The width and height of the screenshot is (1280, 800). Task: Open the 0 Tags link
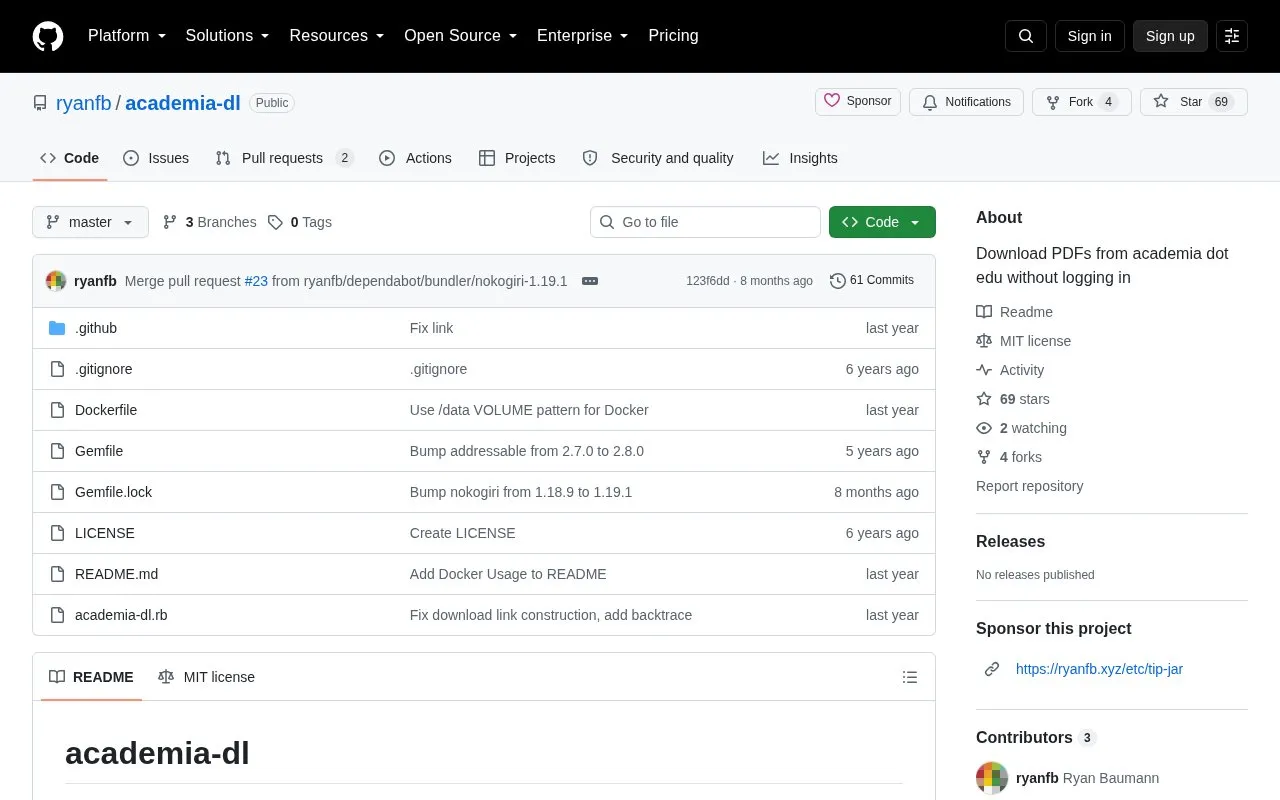click(300, 222)
